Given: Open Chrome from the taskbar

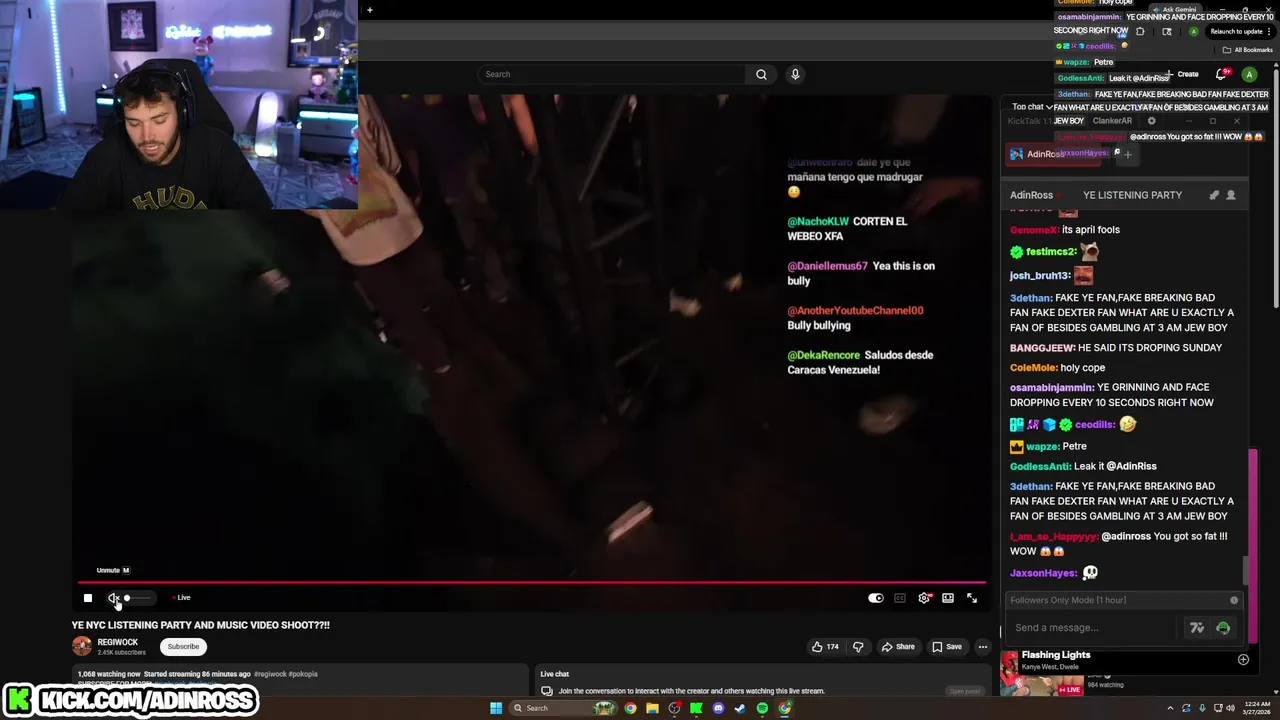Looking at the screenshot, I should [x=630, y=708].
